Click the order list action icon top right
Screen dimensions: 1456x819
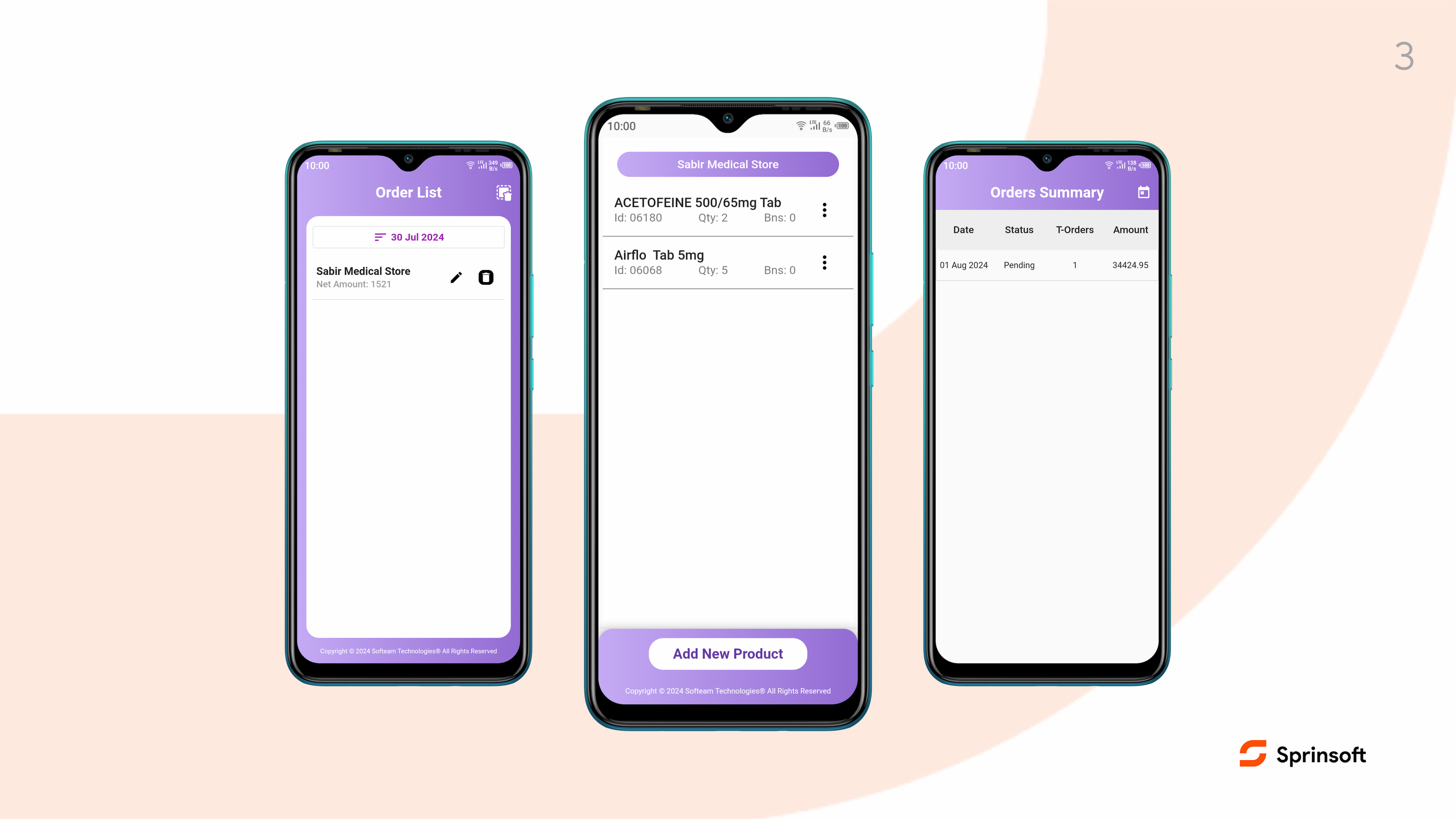point(505,192)
